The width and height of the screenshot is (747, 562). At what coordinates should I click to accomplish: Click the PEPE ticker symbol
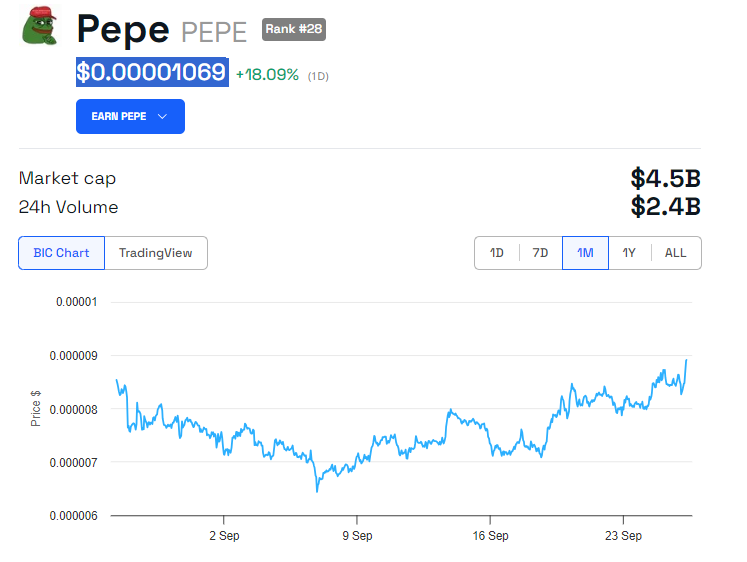pyautogui.click(x=214, y=32)
